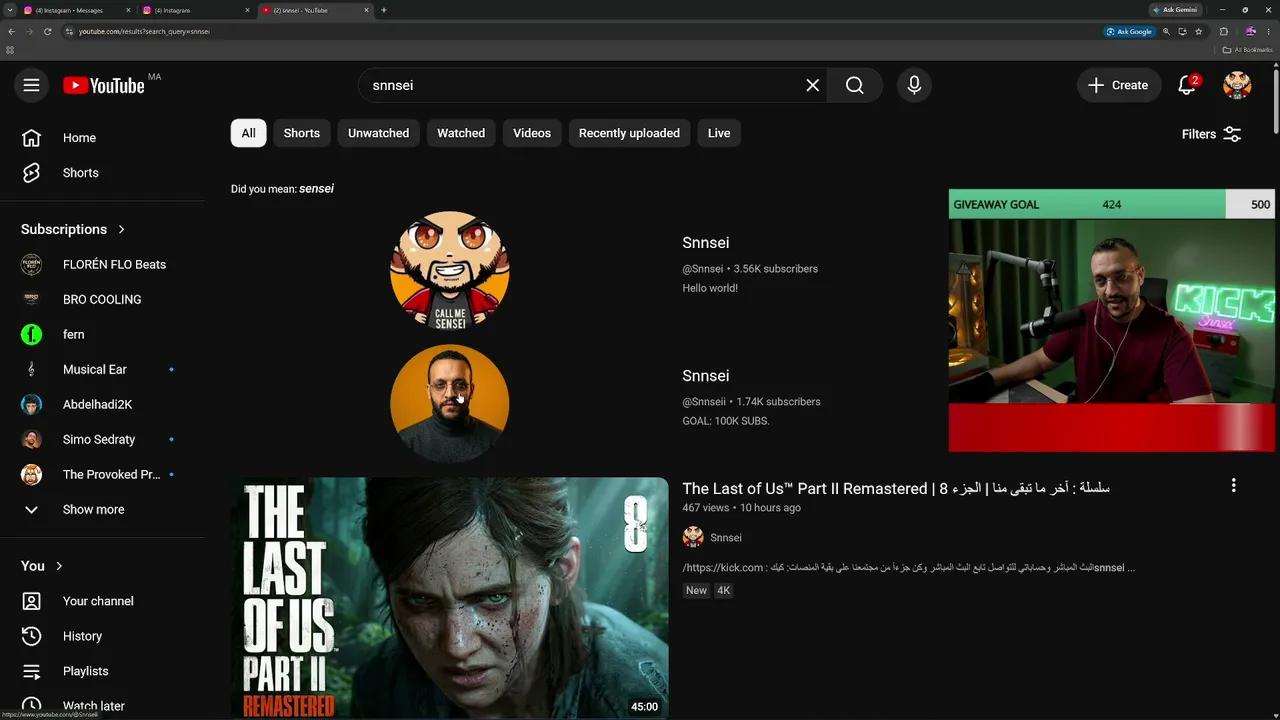
Task: Filter results by Live chip
Action: click(x=719, y=133)
